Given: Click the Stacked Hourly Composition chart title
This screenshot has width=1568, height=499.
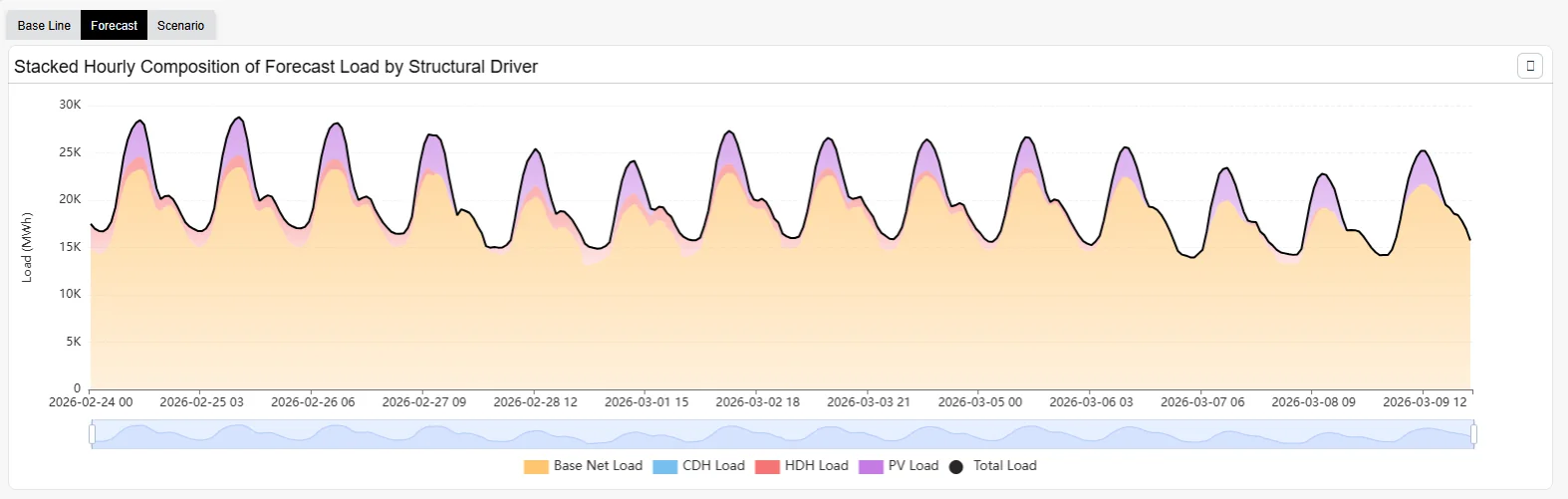Looking at the screenshot, I should [x=276, y=67].
